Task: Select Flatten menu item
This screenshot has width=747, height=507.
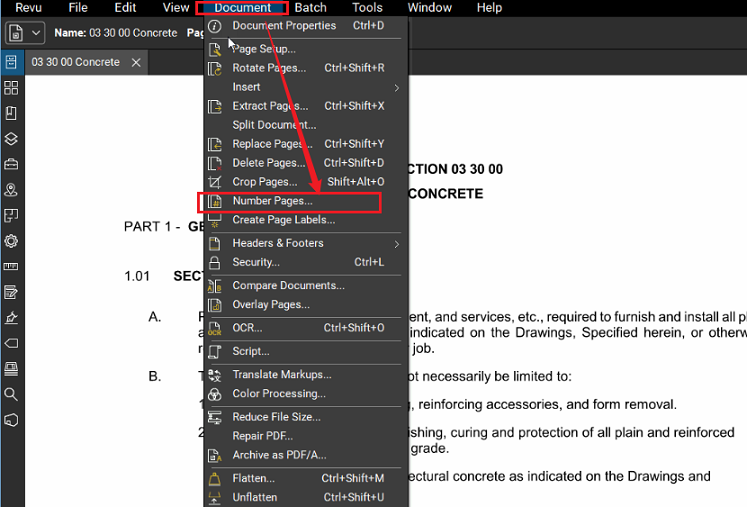Action: (x=305, y=479)
